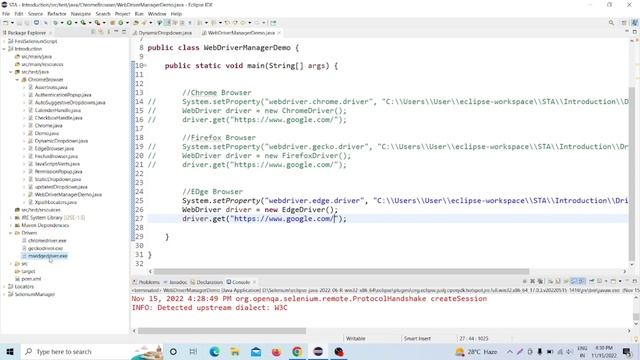The height and width of the screenshot is (360, 640).
Task: Click 'Writable' in the status bar
Action: click(x=356, y=338)
